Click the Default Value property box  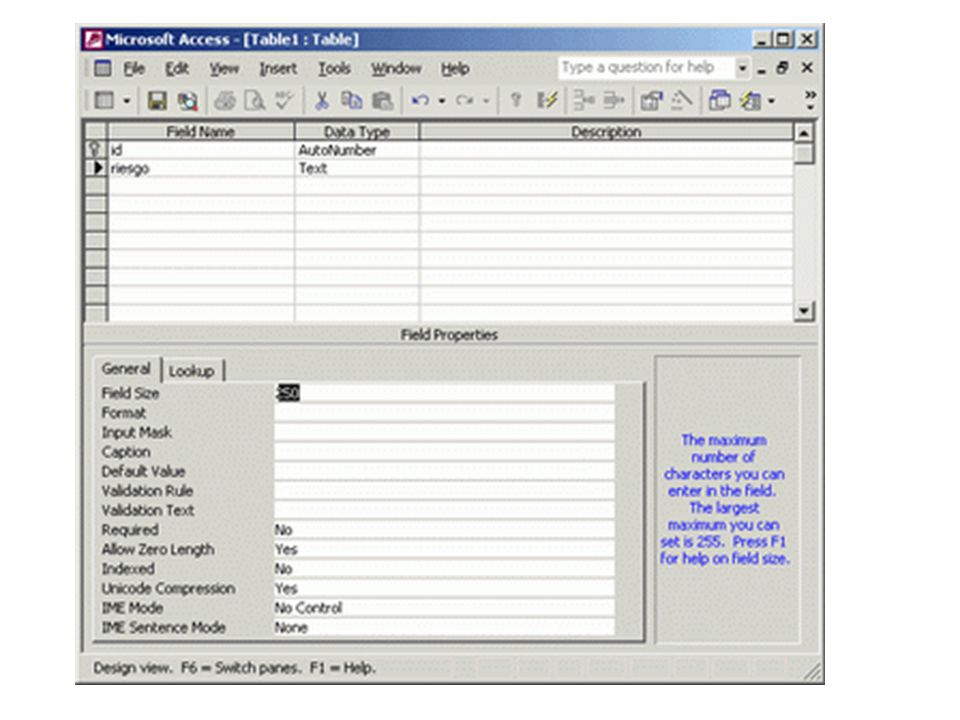444,471
